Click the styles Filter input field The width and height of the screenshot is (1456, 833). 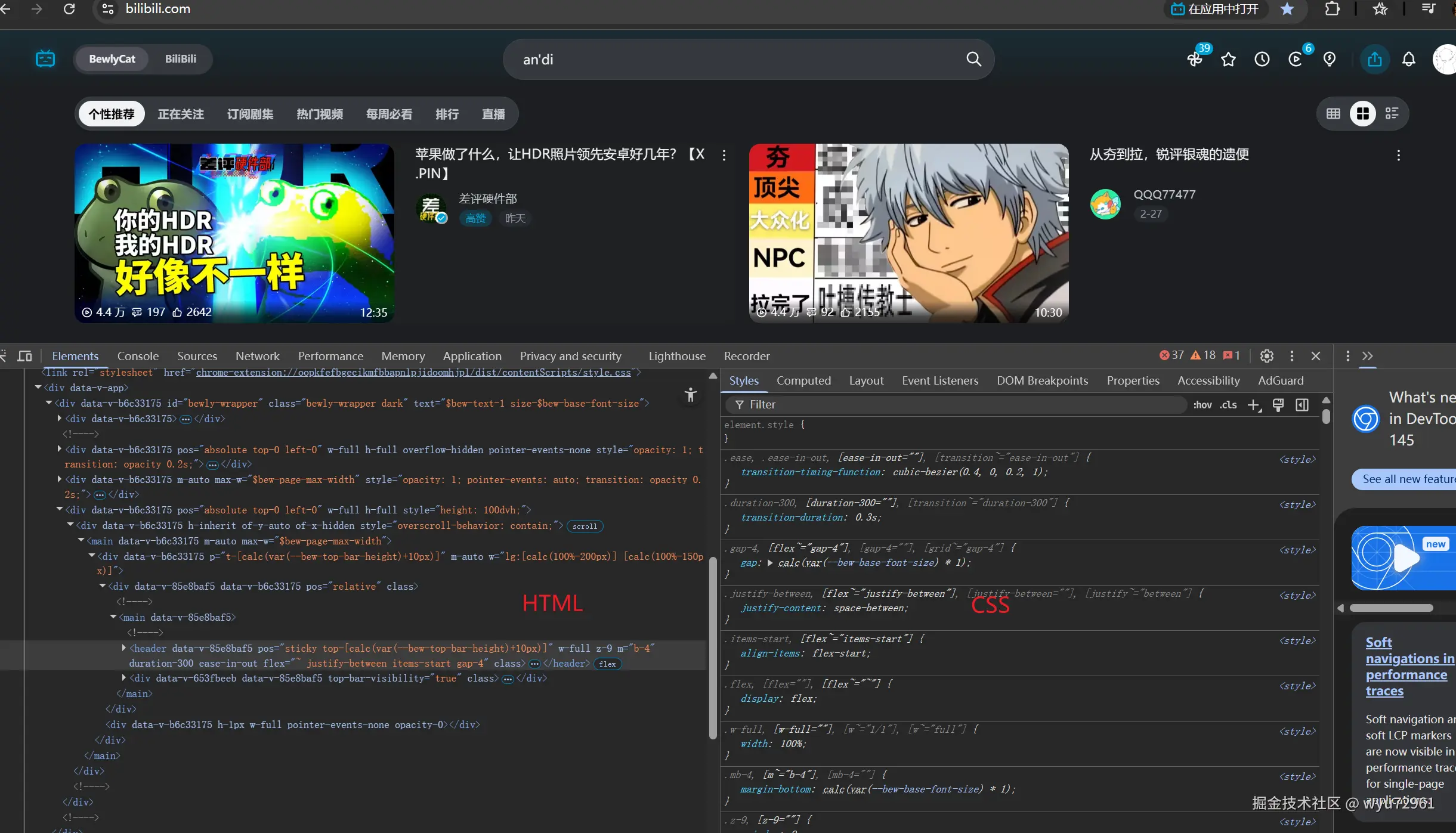[x=954, y=405]
